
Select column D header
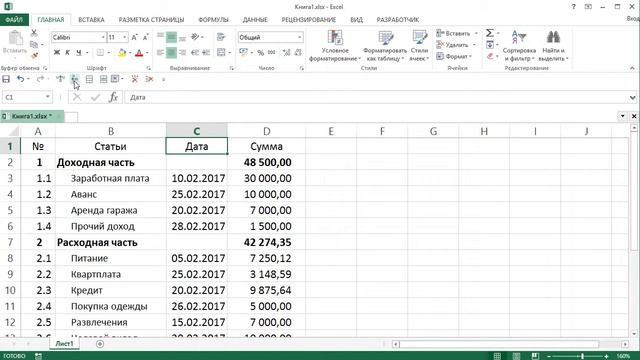coord(267,131)
